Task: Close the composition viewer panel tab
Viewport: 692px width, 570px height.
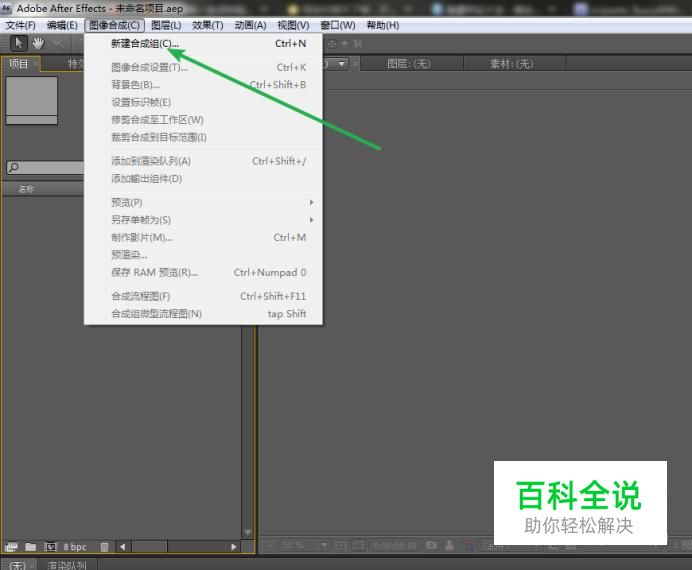Action: coord(354,64)
